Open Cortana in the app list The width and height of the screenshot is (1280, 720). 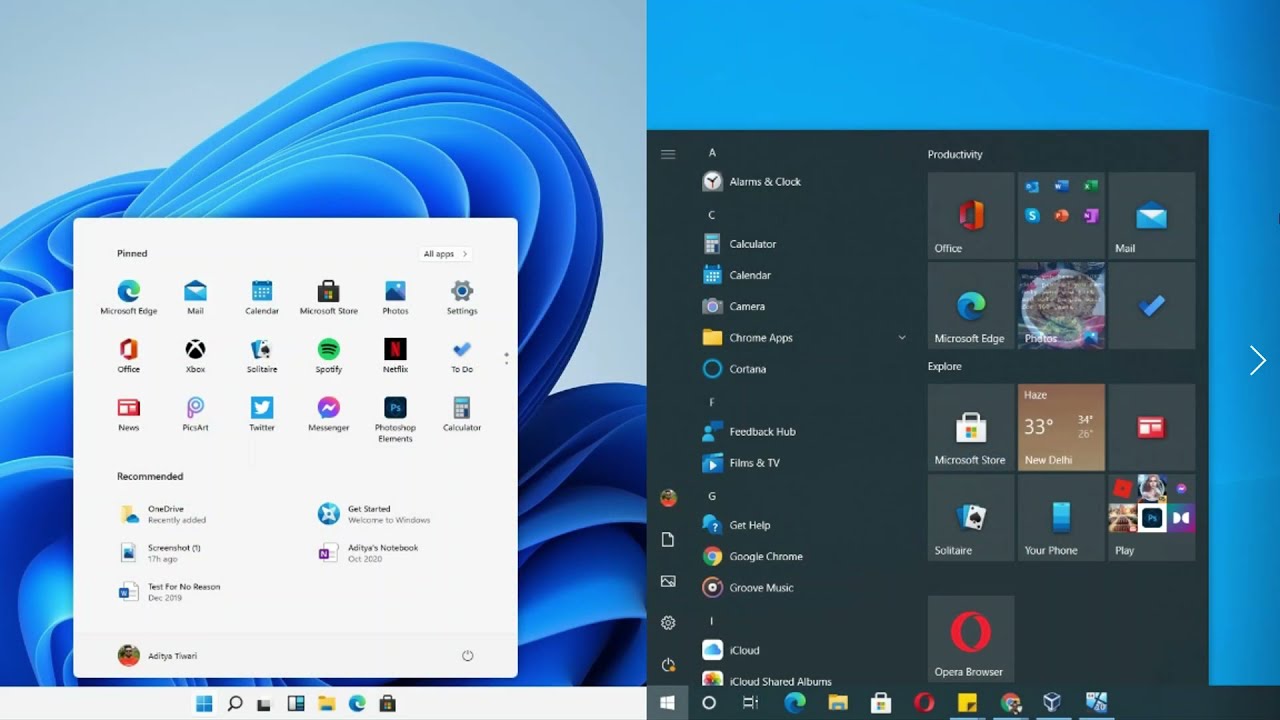coord(735,369)
